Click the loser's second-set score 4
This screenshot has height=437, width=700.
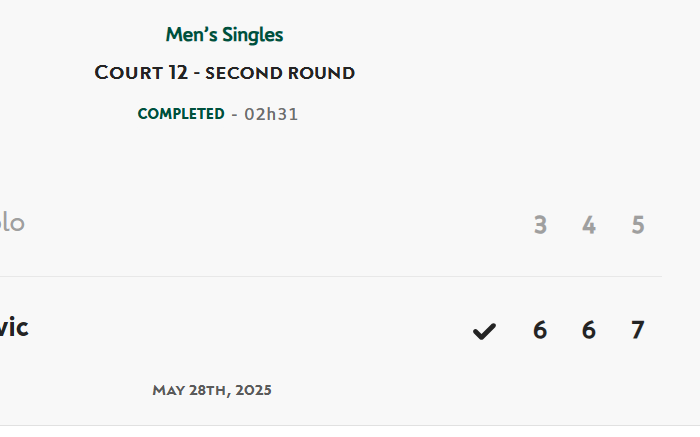coord(589,225)
